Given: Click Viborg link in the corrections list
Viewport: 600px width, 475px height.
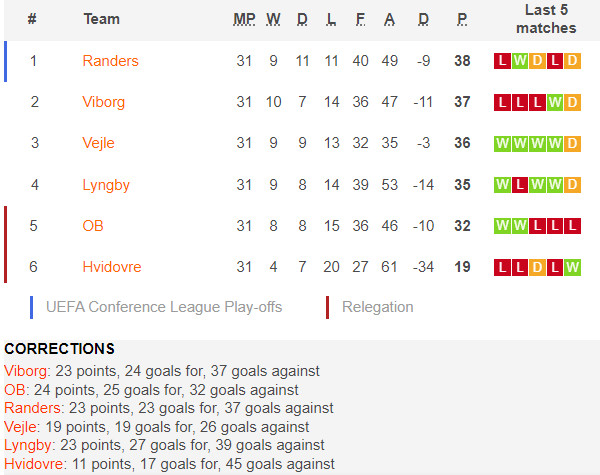Looking at the screenshot, I should click(26, 371).
